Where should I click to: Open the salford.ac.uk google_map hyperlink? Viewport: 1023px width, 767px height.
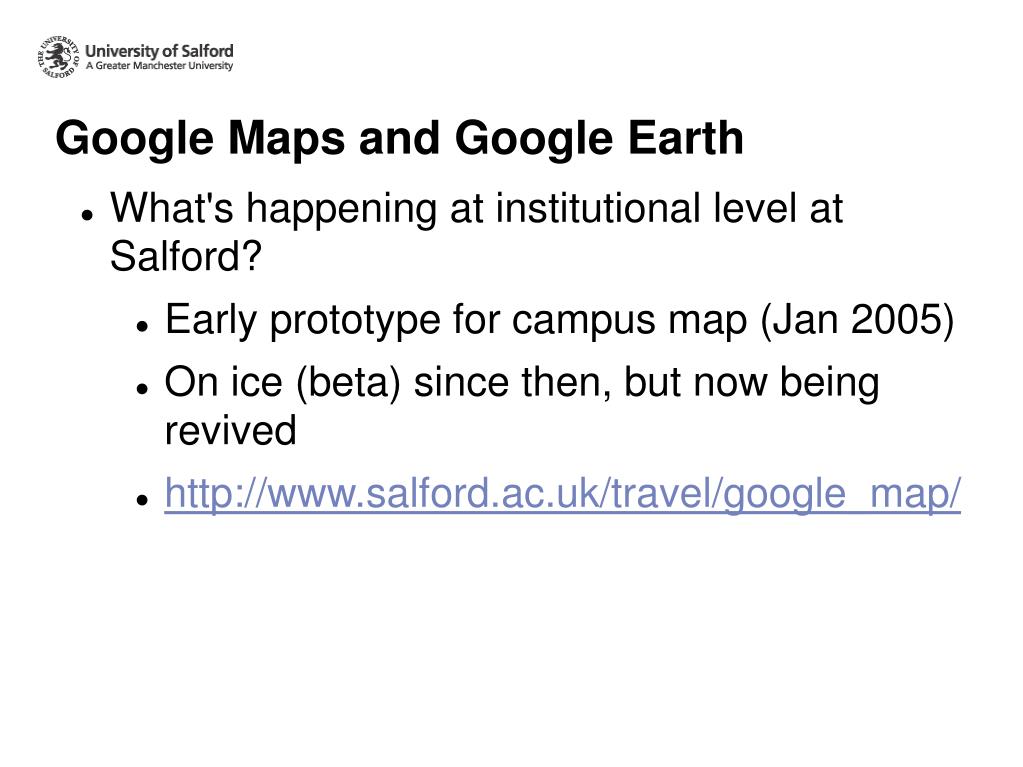[562, 493]
